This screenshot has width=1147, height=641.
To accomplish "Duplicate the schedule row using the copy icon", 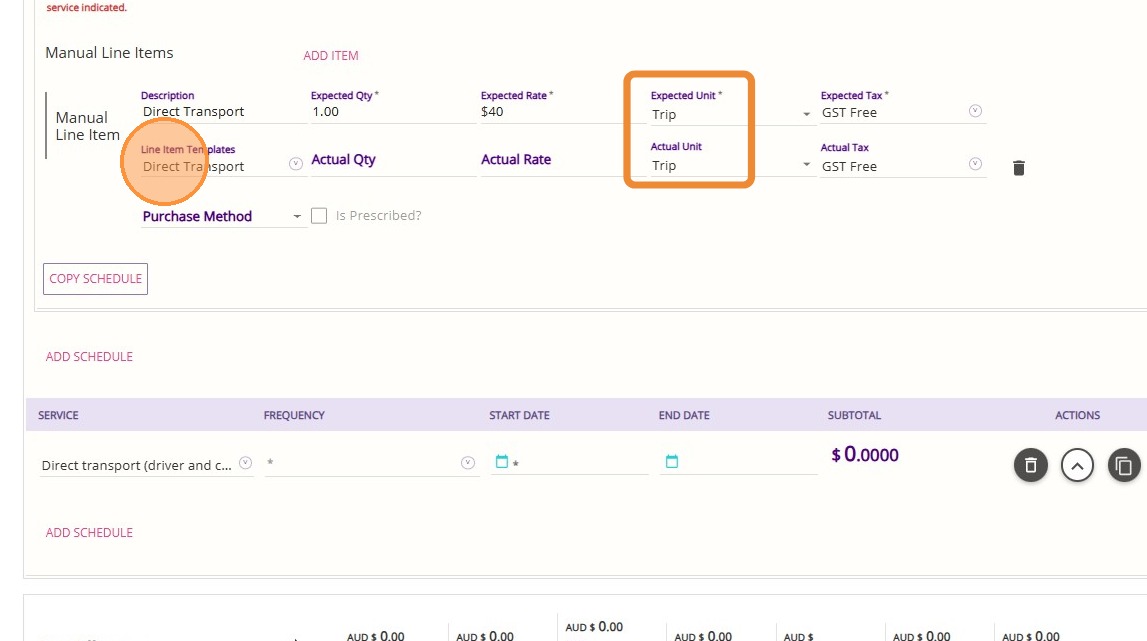I will [1123, 465].
